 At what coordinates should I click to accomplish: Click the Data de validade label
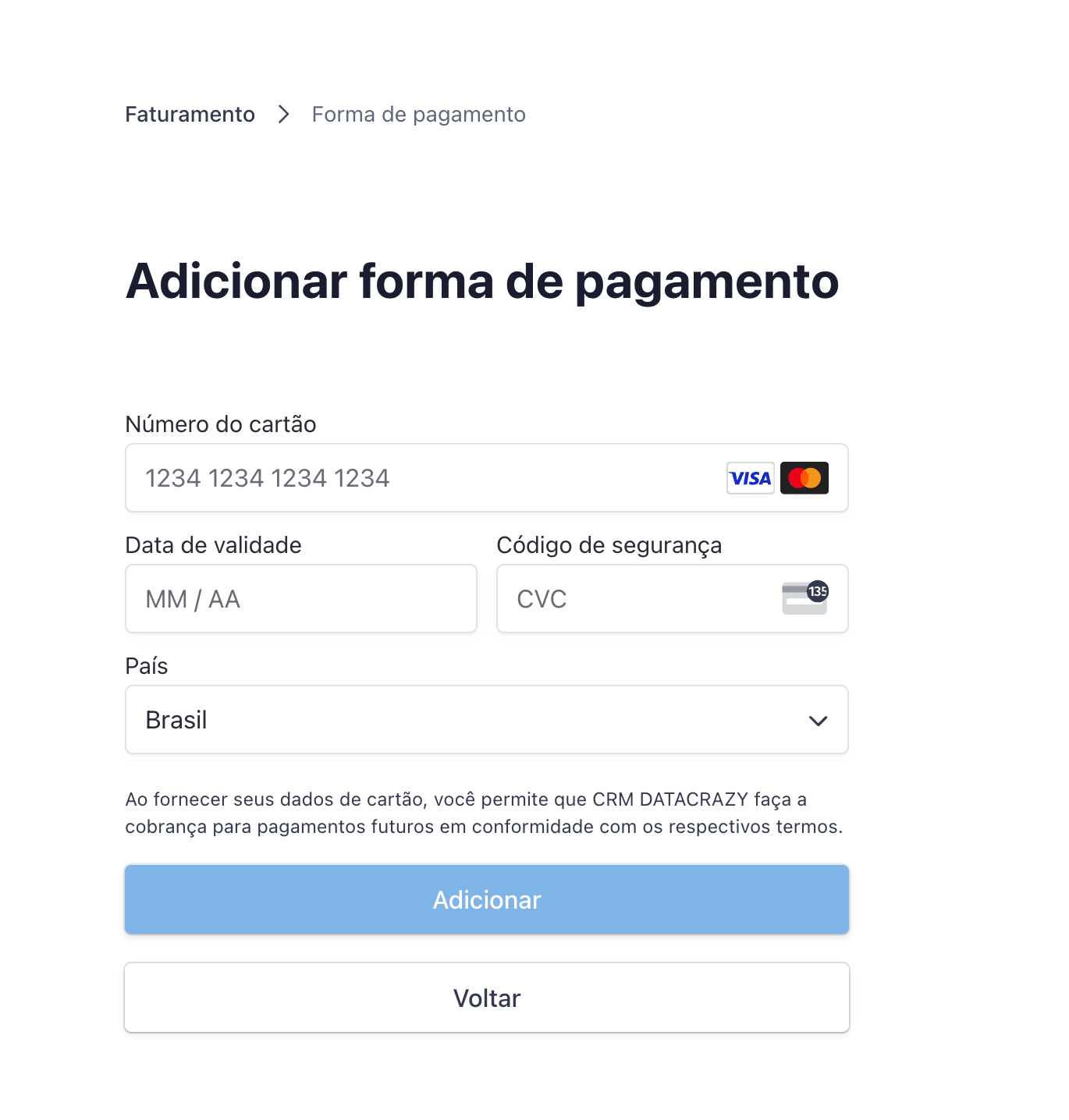213,545
